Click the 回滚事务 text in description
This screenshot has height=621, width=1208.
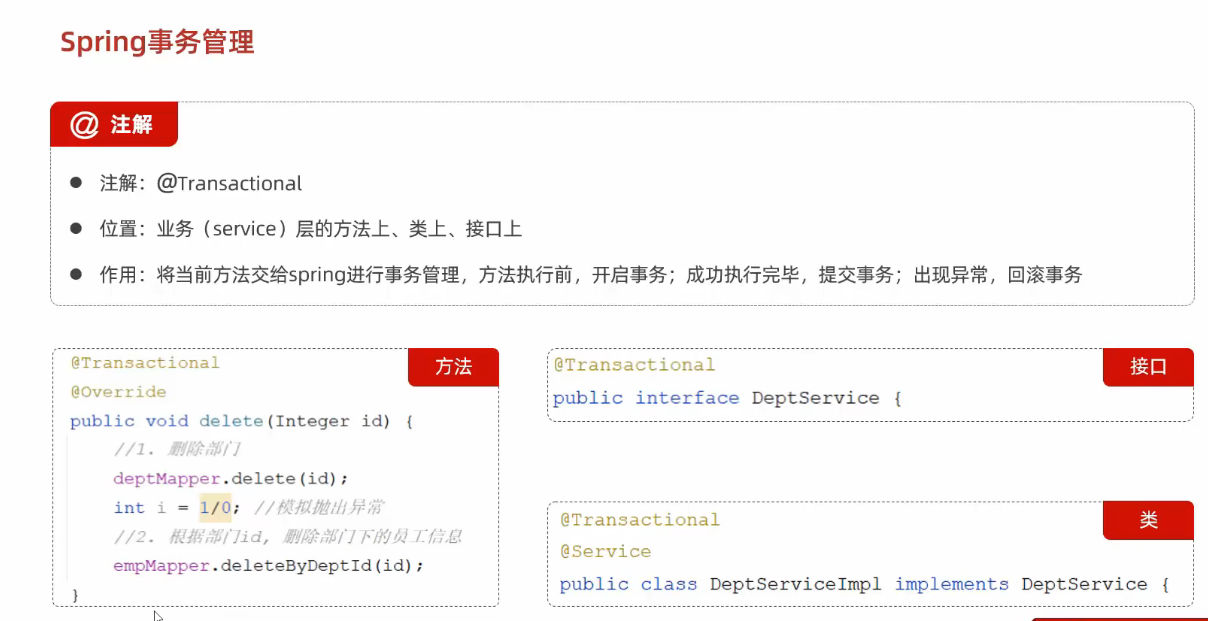1045,275
